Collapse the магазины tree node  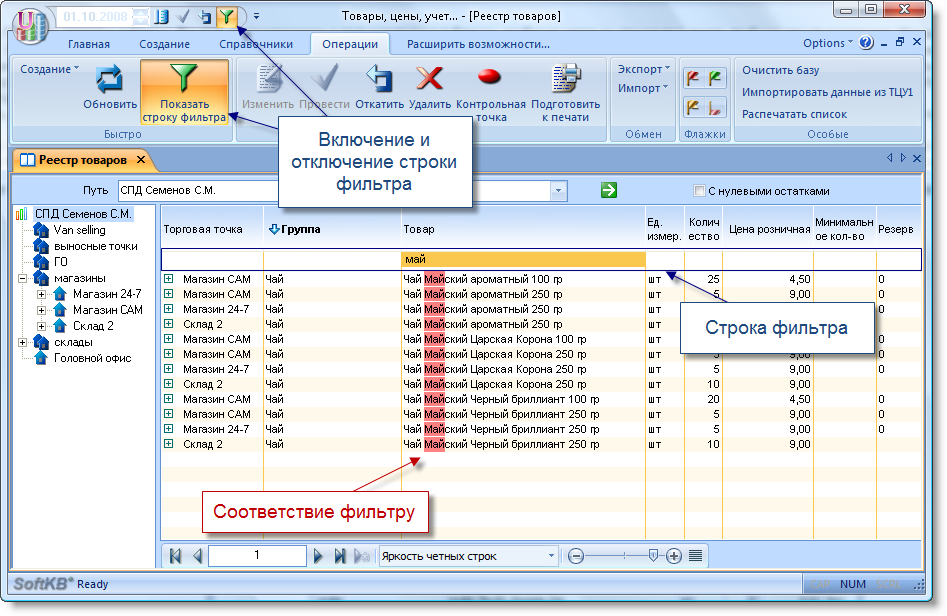pos(23,278)
